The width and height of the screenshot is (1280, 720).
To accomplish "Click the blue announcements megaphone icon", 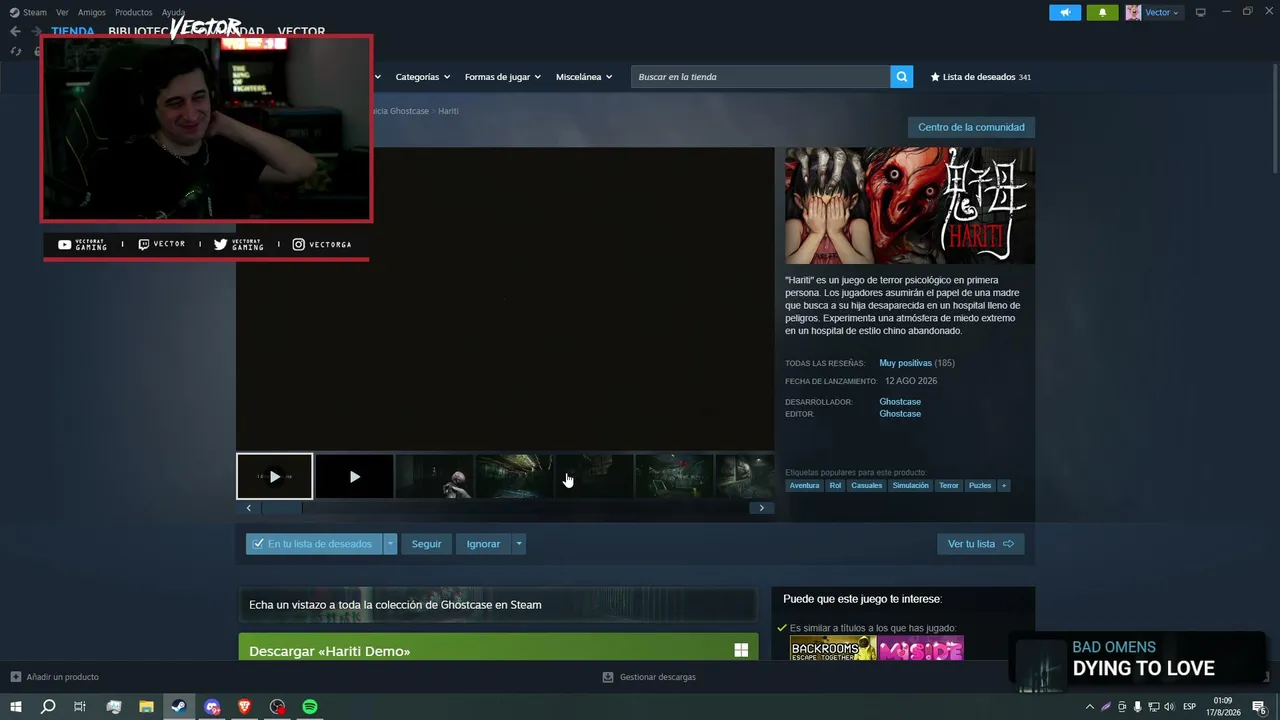I will [1065, 12].
